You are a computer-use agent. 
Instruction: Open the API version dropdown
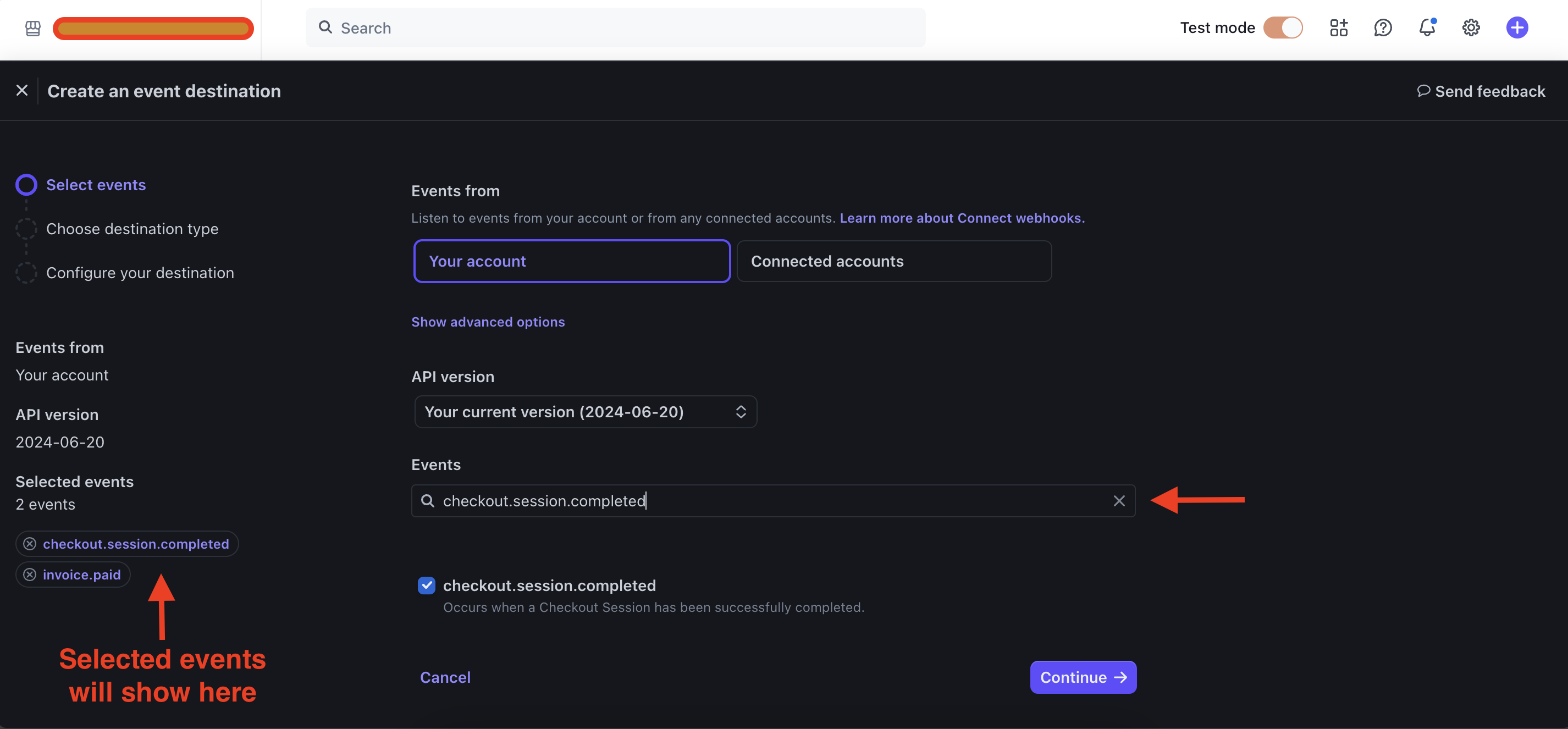click(x=585, y=411)
